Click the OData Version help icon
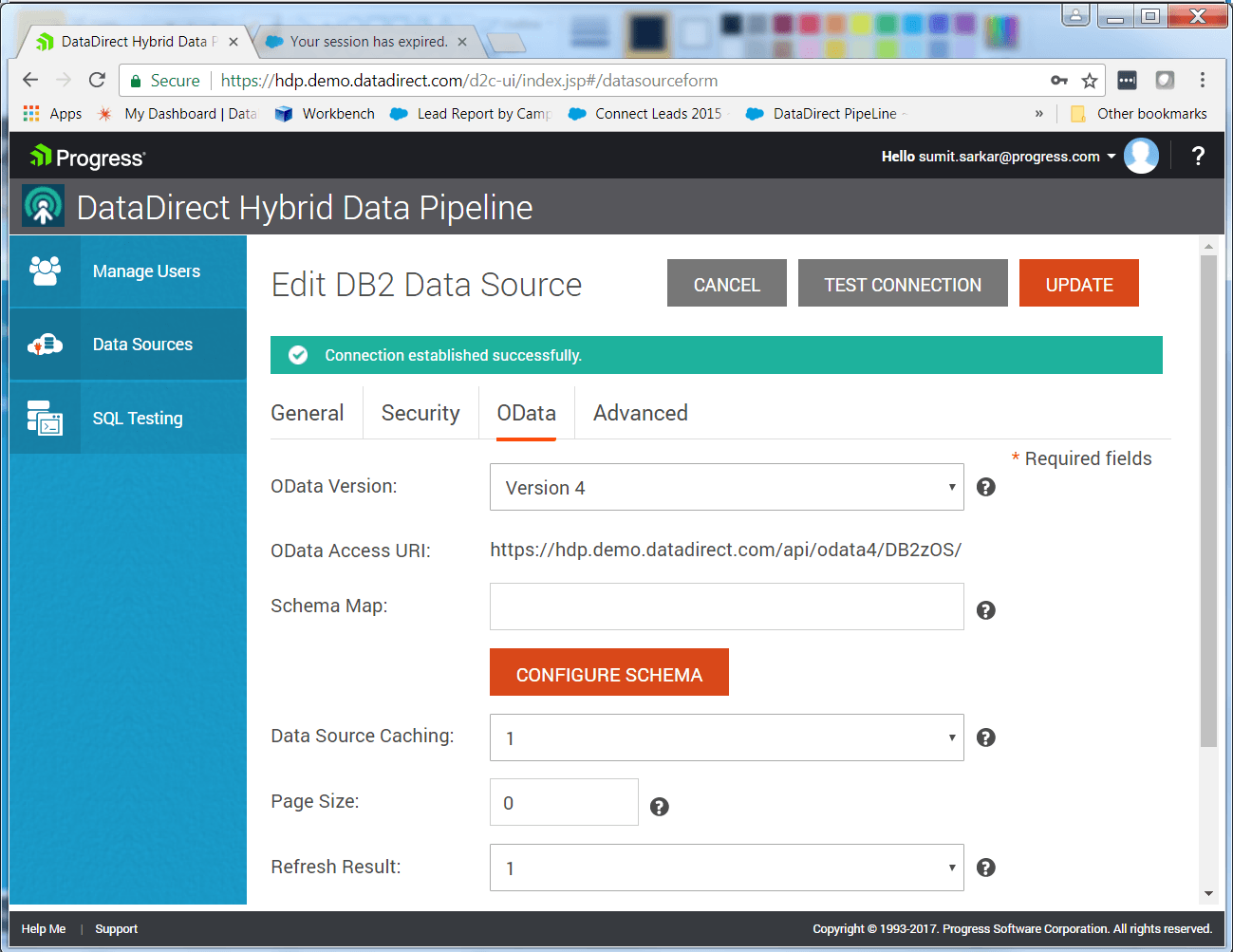Screen dimensions: 1233x952 pos(985,486)
